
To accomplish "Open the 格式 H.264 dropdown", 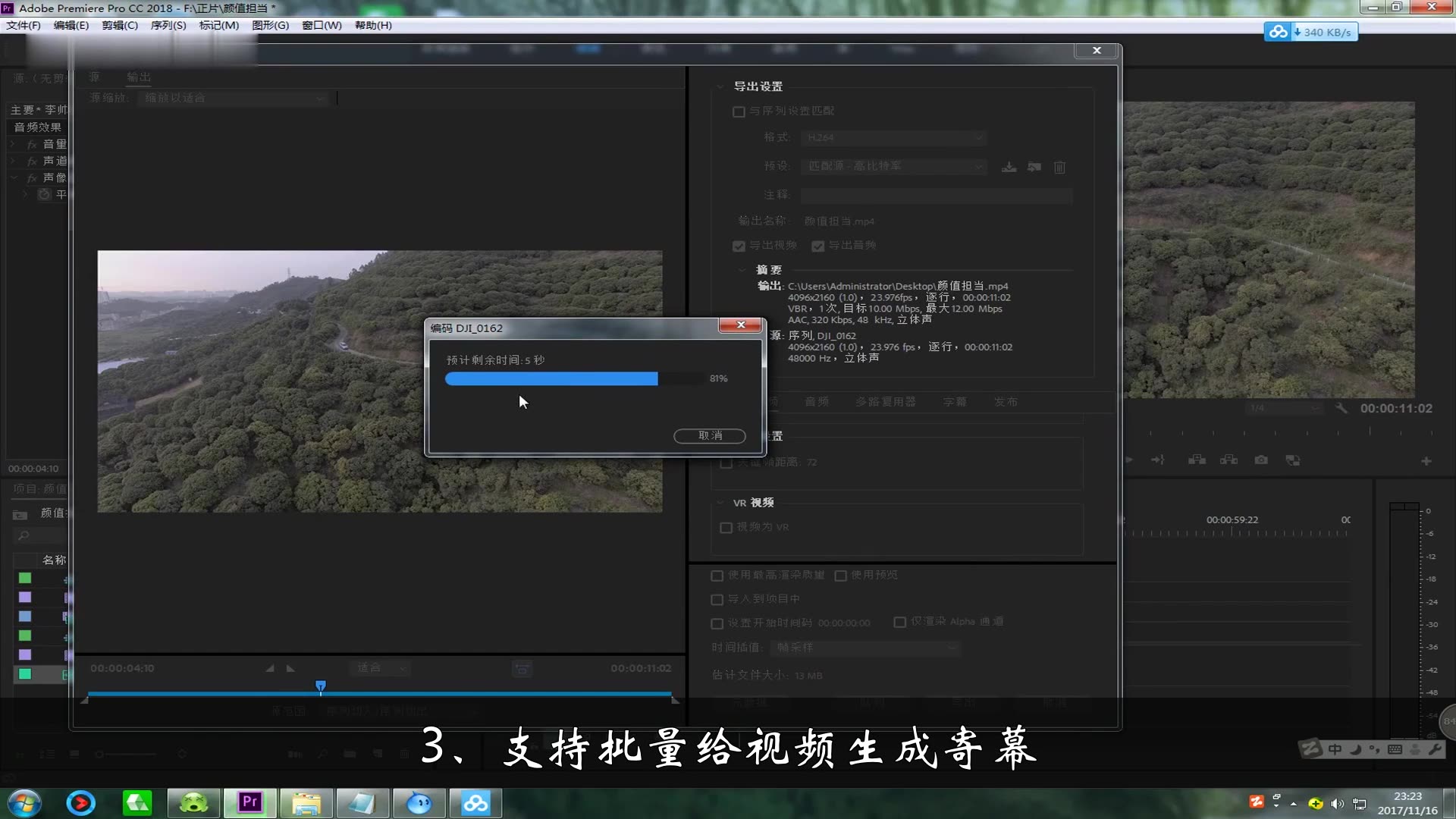I will tap(895, 137).
